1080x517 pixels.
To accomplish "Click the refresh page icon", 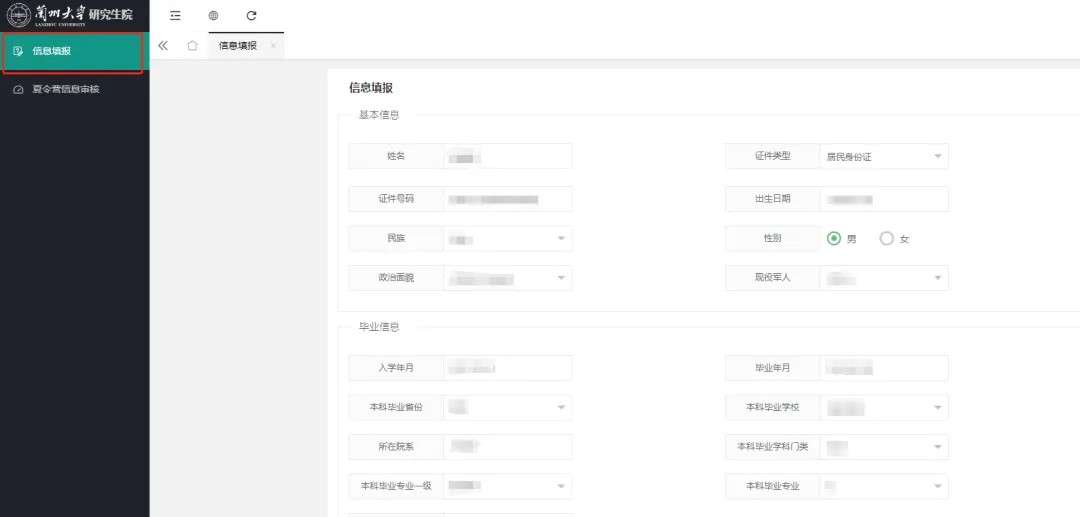I will [x=251, y=15].
